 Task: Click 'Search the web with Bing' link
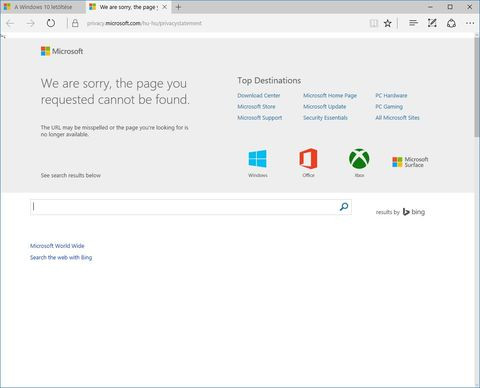click(x=61, y=258)
